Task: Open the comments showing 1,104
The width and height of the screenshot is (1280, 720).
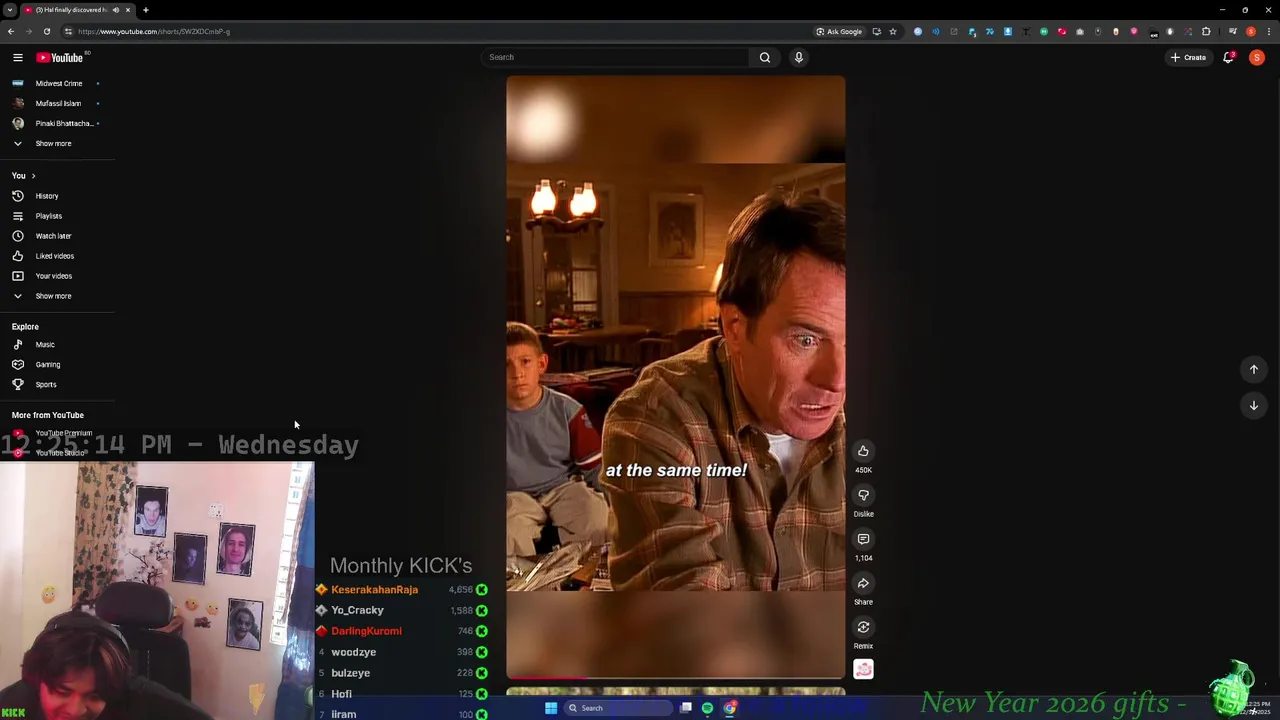Action: [863, 539]
